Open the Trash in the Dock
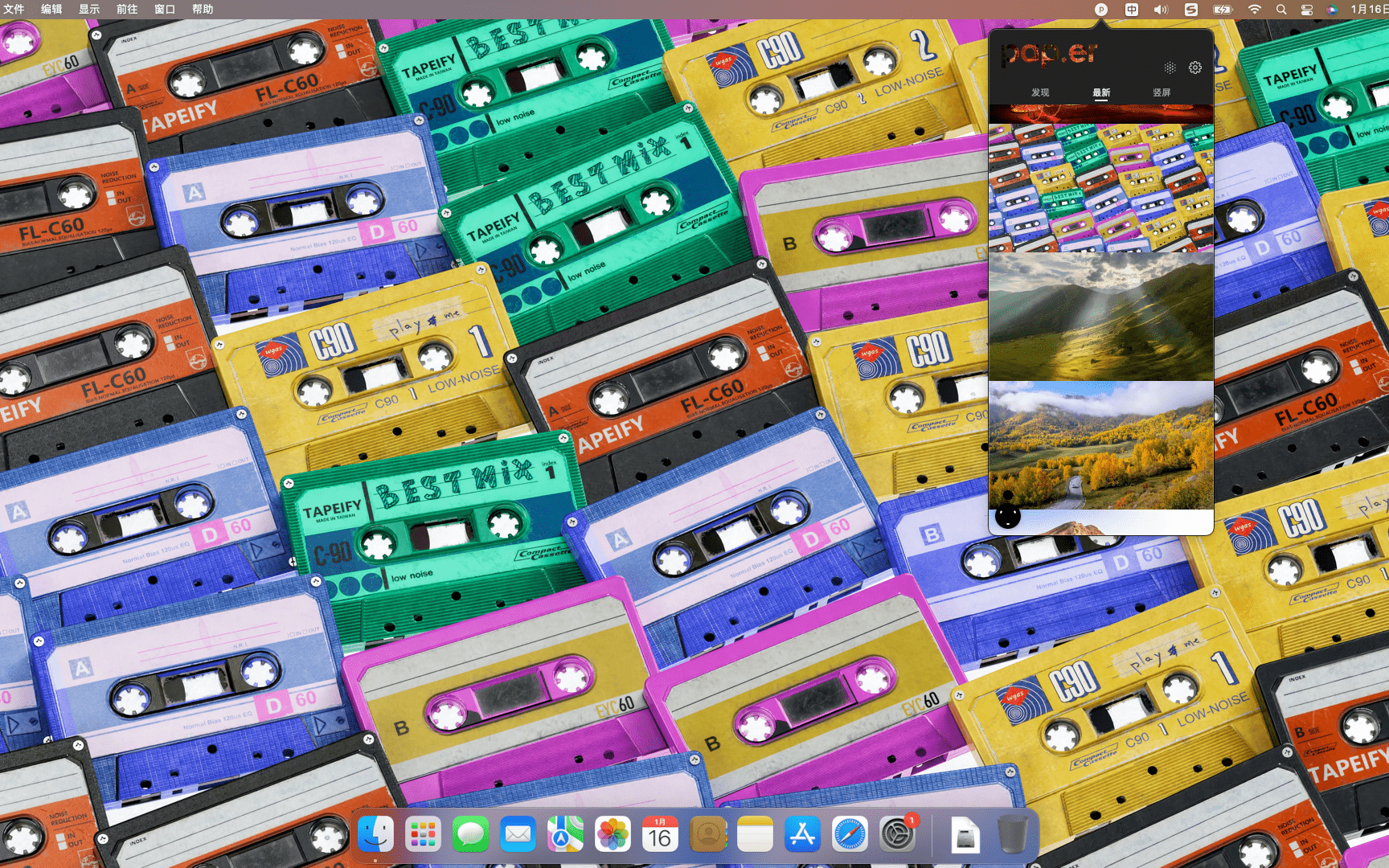The width and height of the screenshot is (1389, 868). point(1013,834)
